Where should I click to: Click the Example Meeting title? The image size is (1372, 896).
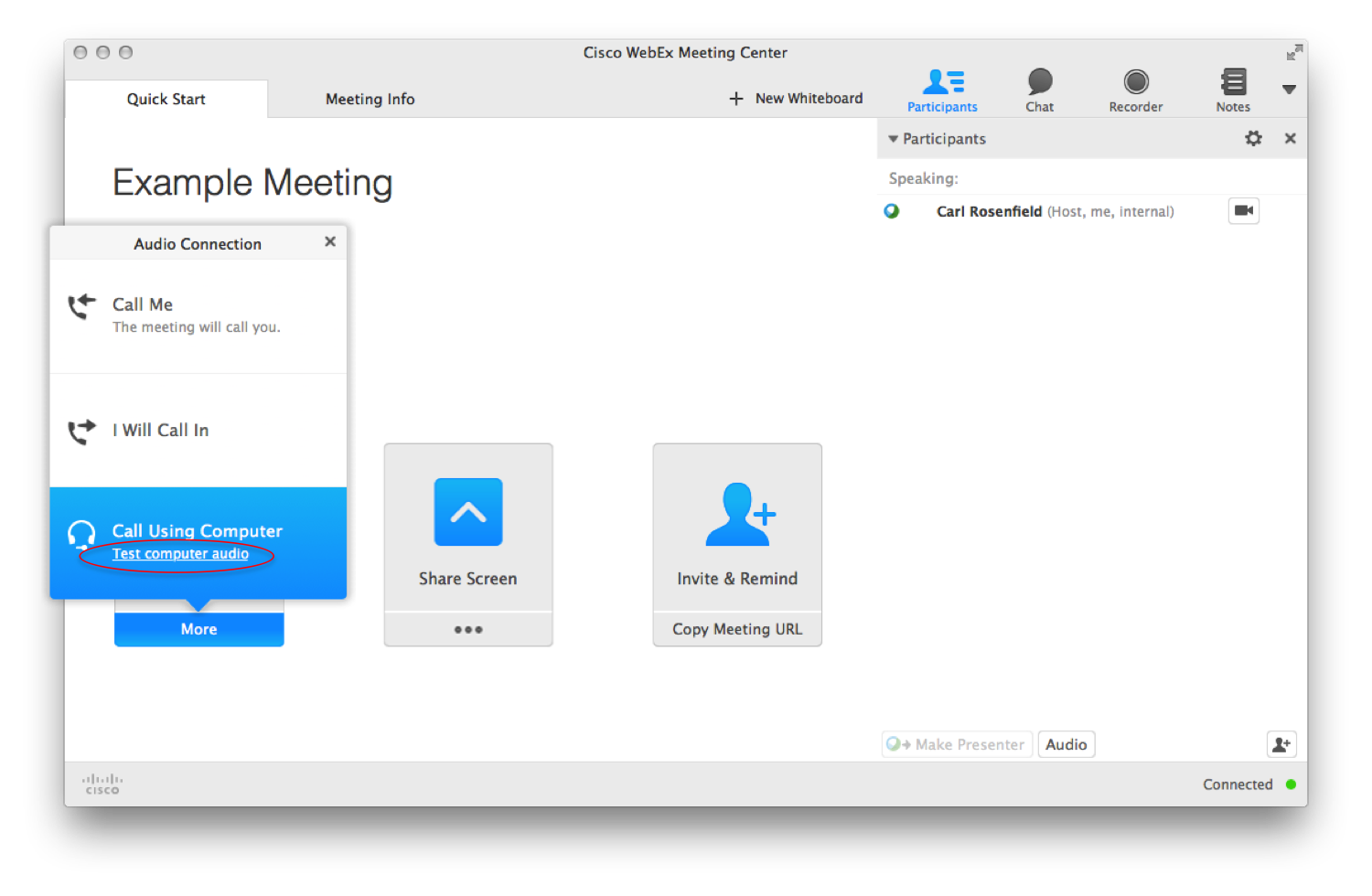click(x=252, y=183)
